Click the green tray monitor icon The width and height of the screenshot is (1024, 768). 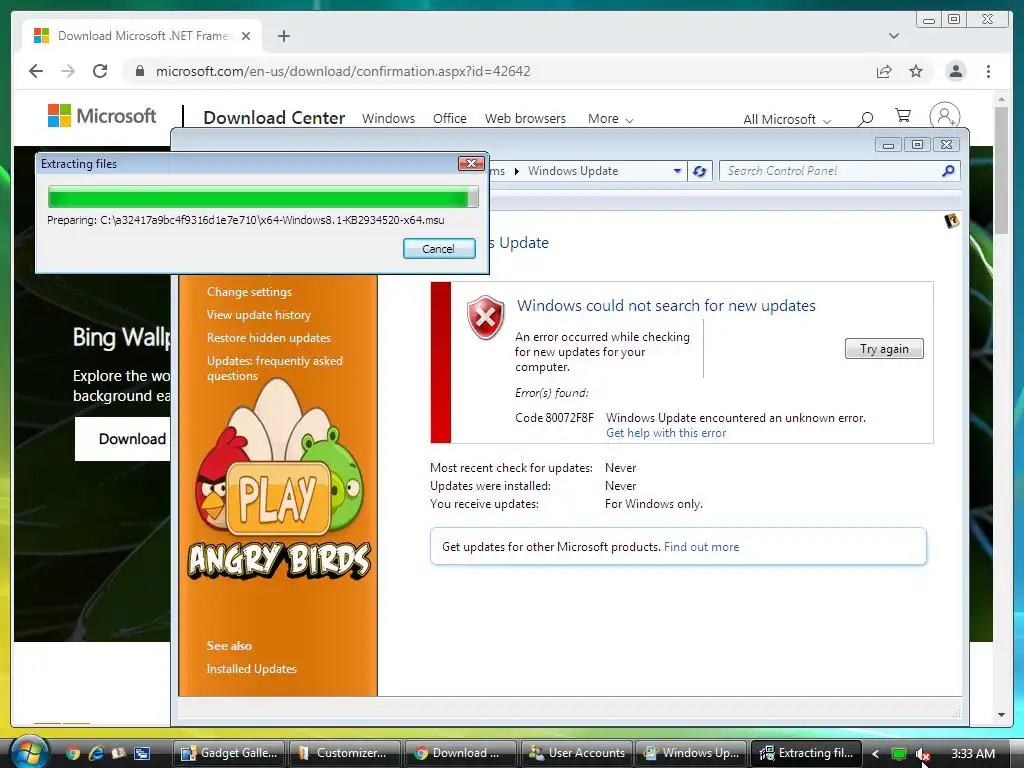click(899, 754)
